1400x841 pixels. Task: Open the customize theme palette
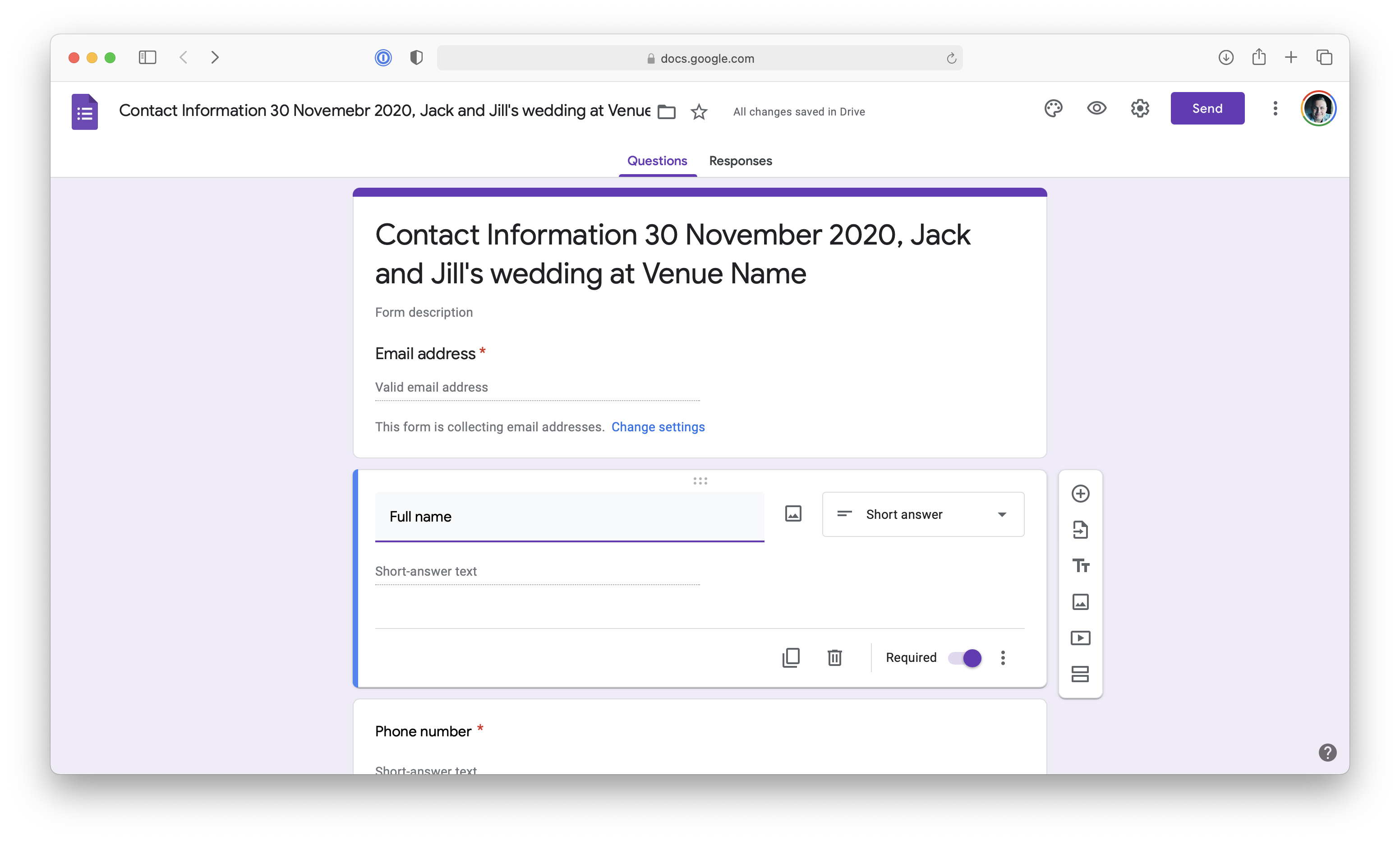point(1053,108)
